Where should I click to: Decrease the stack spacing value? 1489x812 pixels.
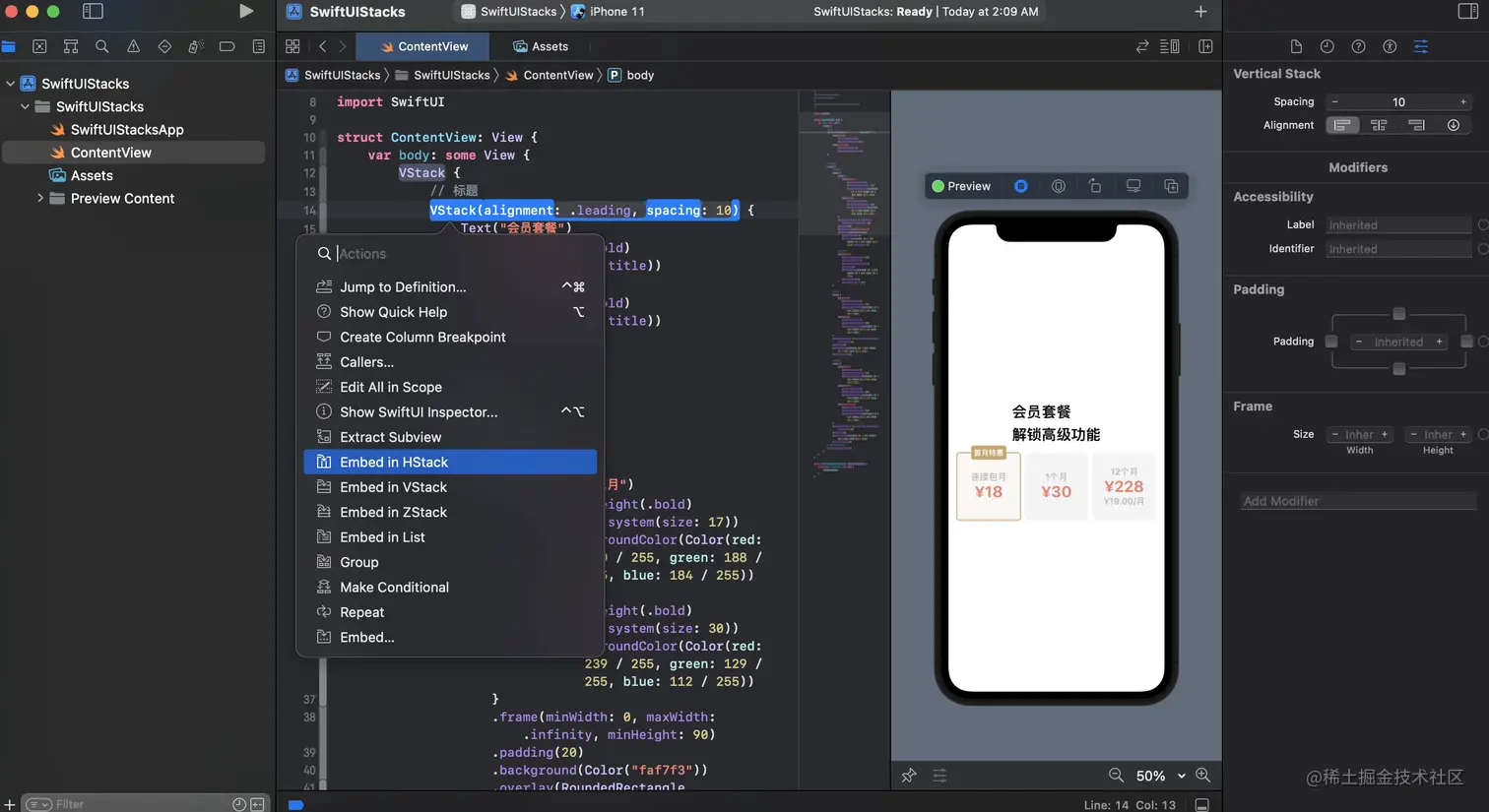[x=1335, y=101]
